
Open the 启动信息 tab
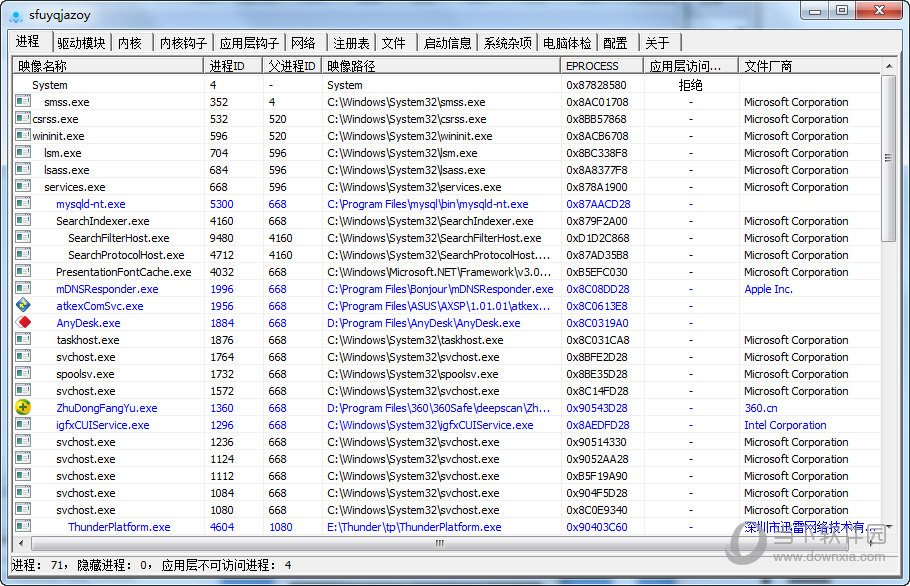[x=447, y=43]
